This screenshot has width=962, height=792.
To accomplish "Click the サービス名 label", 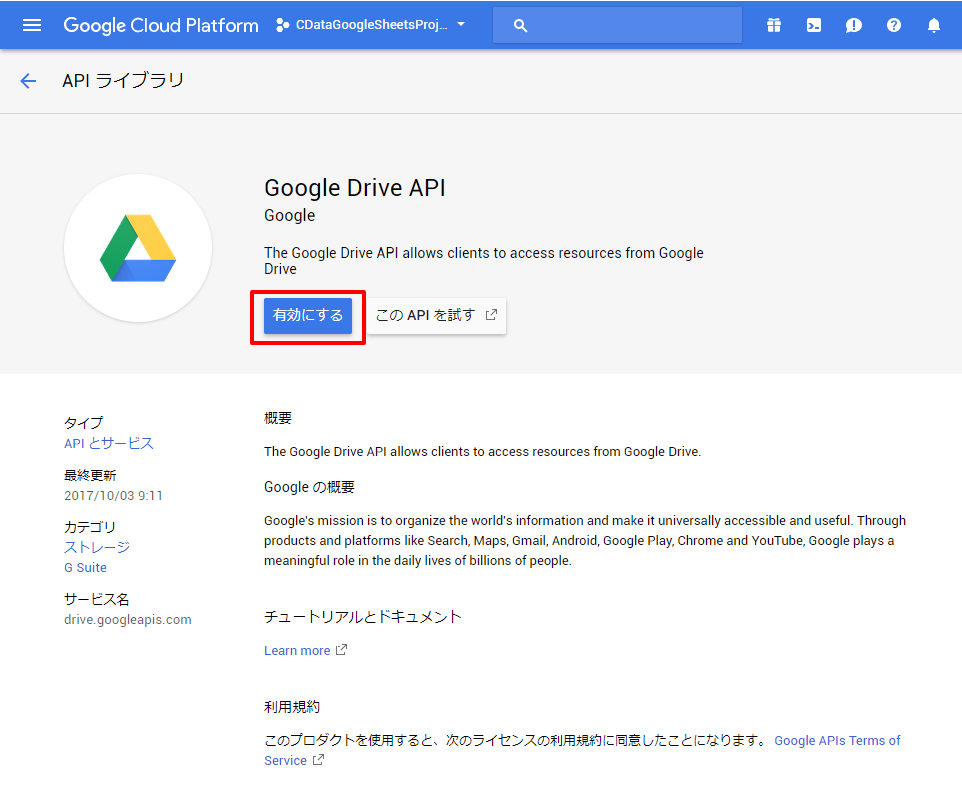I will tap(96, 599).
